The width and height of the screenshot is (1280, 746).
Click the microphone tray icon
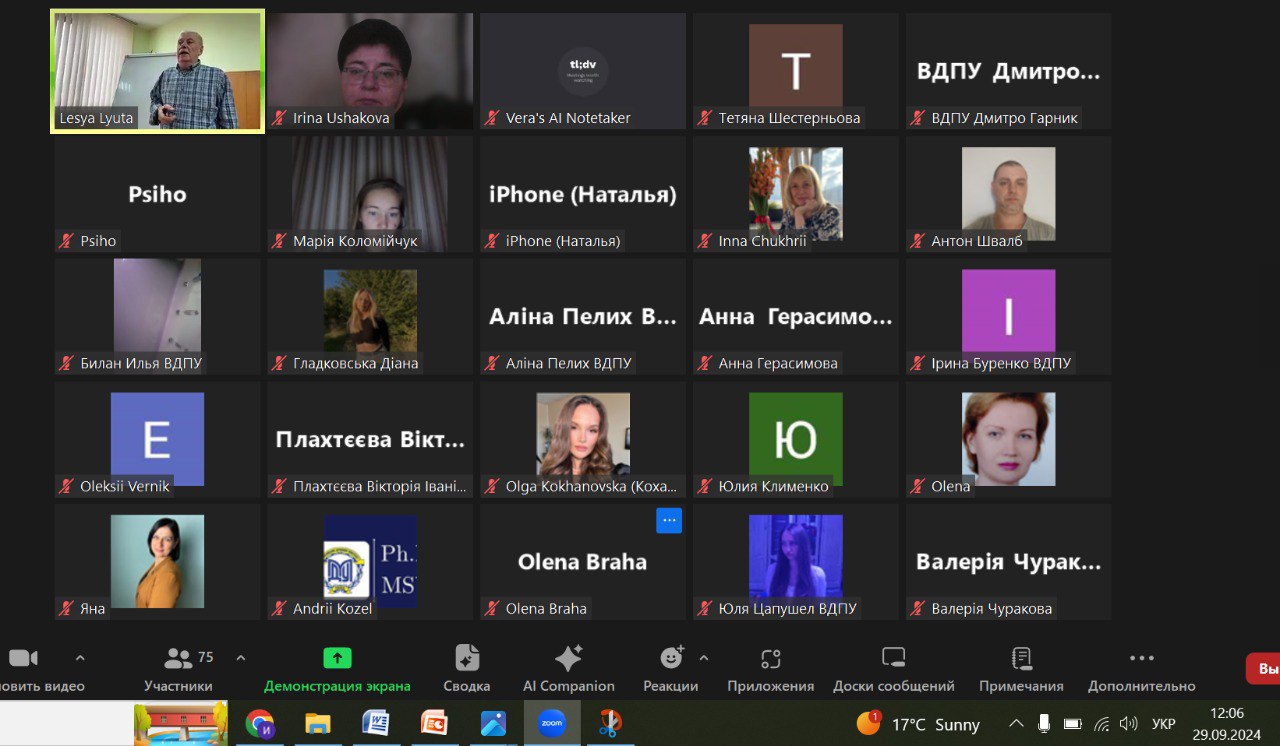click(1044, 723)
